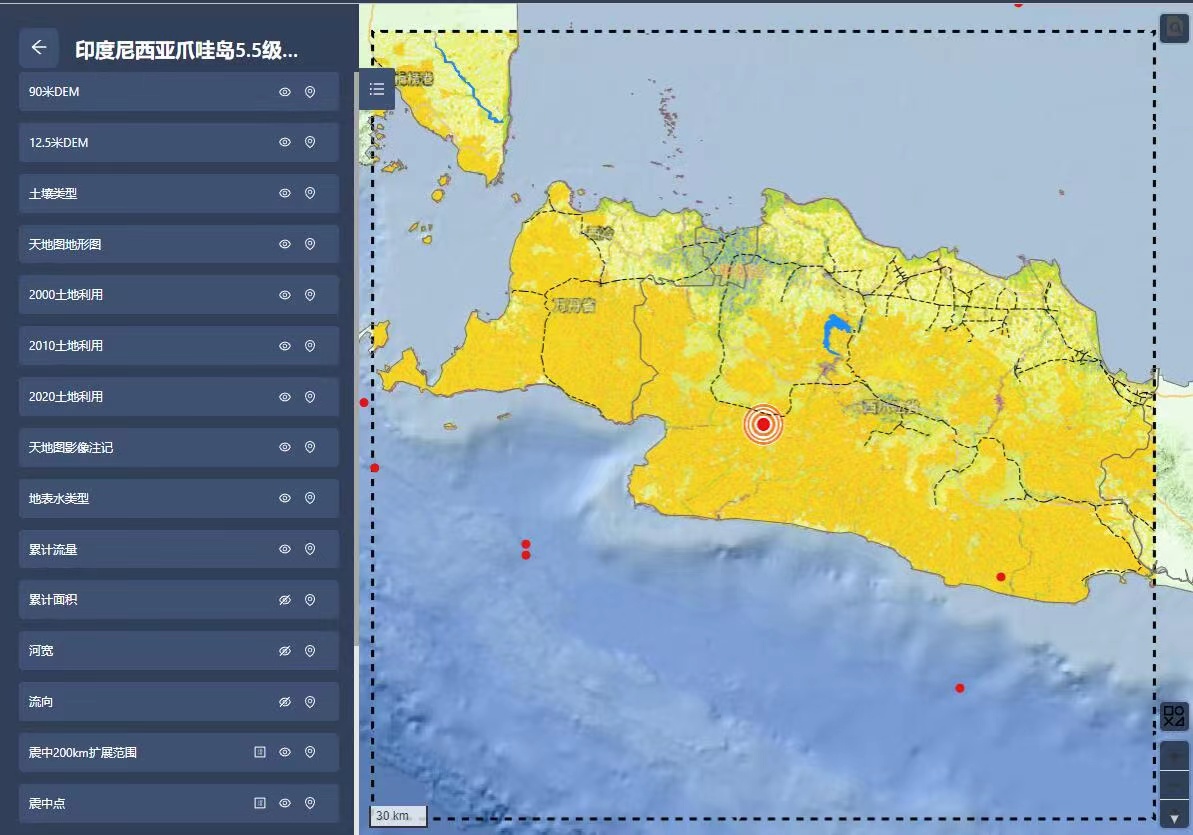Click the down triangle under zoom controls
Image resolution: width=1193 pixels, height=835 pixels.
click(x=1174, y=818)
